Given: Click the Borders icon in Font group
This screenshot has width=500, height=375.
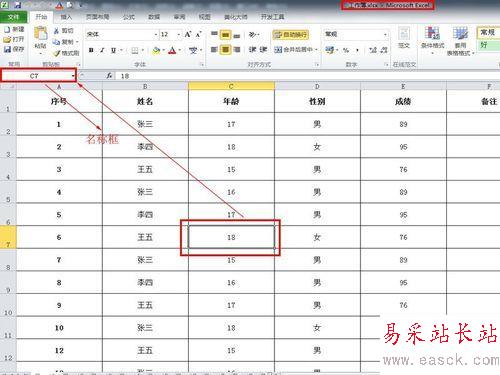Looking at the screenshot, I should tap(135, 50).
